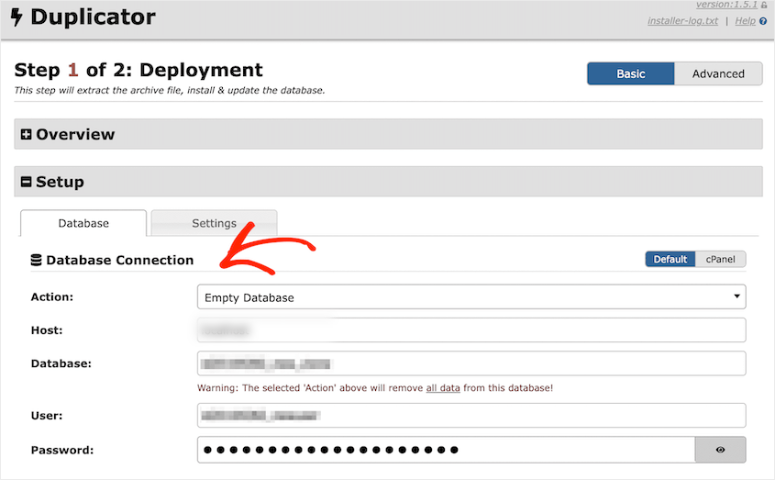Click the database stack icon beside Database Connection
Image resolution: width=775 pixels, height=480 pixels.
tap(36, 260)
